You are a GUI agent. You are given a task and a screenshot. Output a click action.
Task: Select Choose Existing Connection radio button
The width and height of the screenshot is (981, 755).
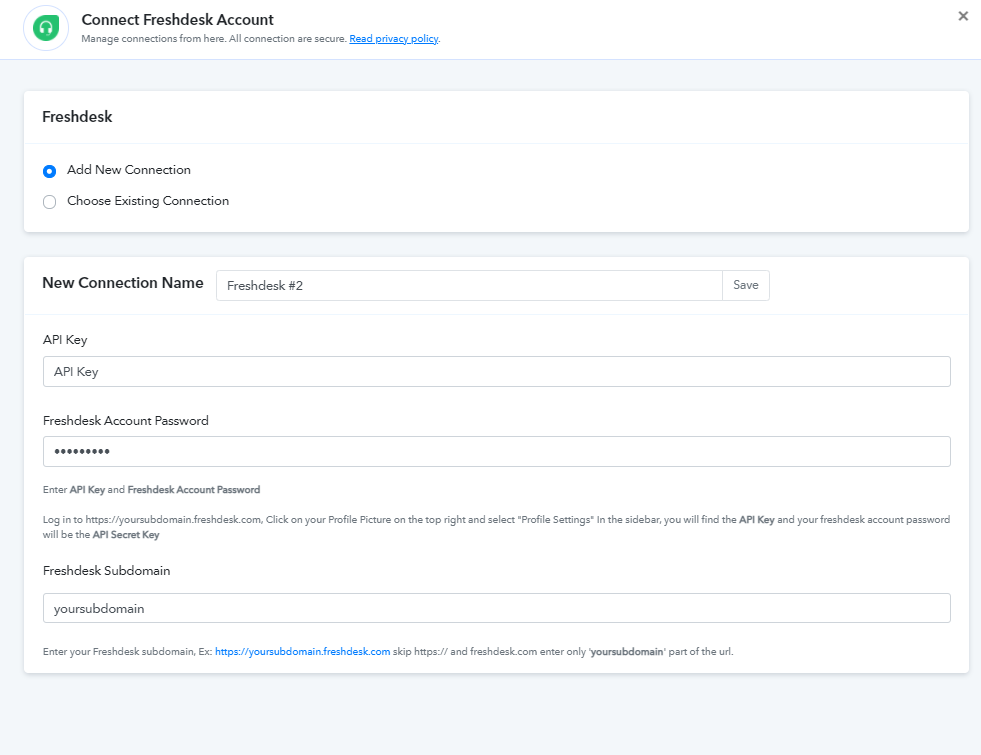[x=49, y=201]
